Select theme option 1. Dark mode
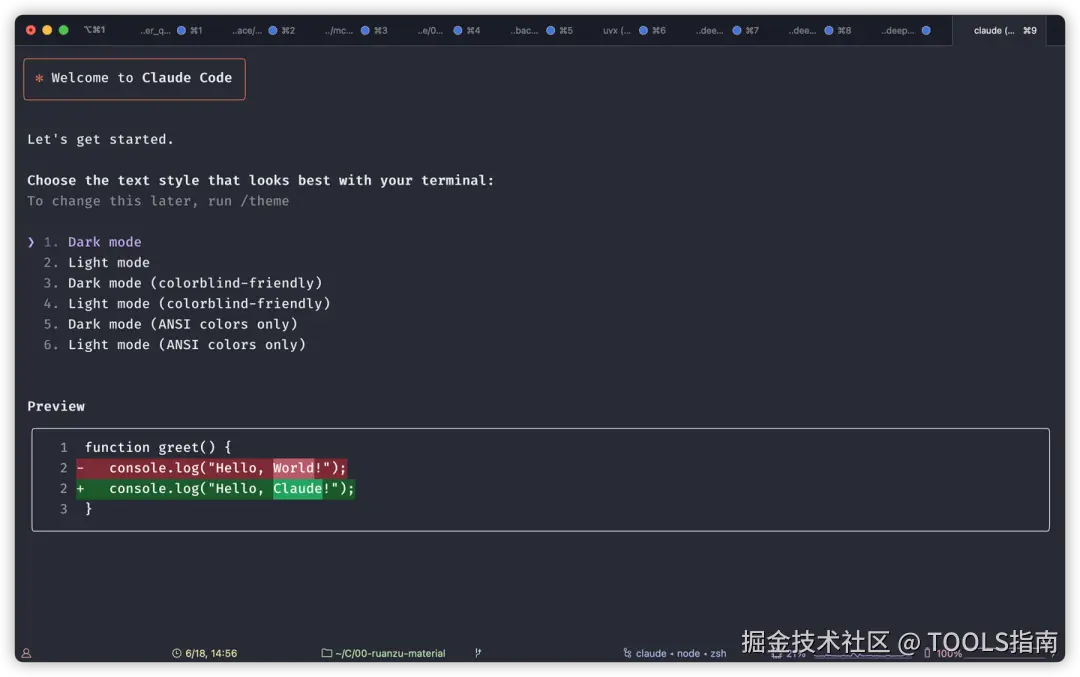 92,242
